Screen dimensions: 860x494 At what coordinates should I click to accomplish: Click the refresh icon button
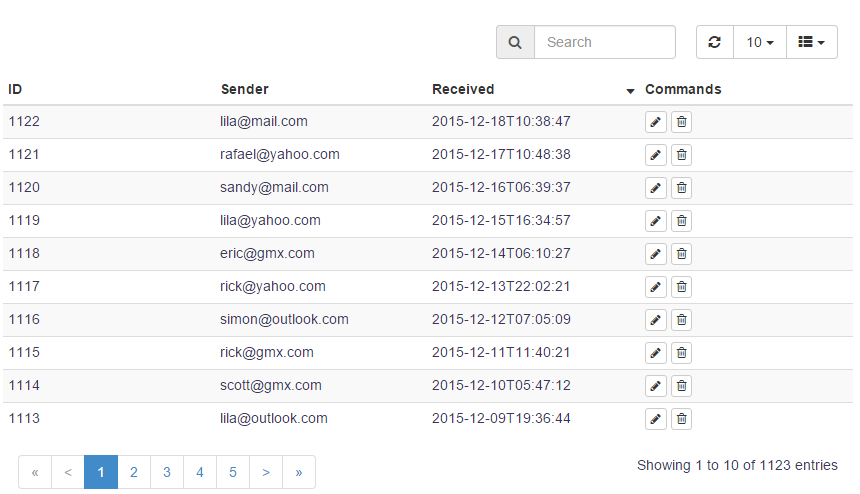pos(715,42)
